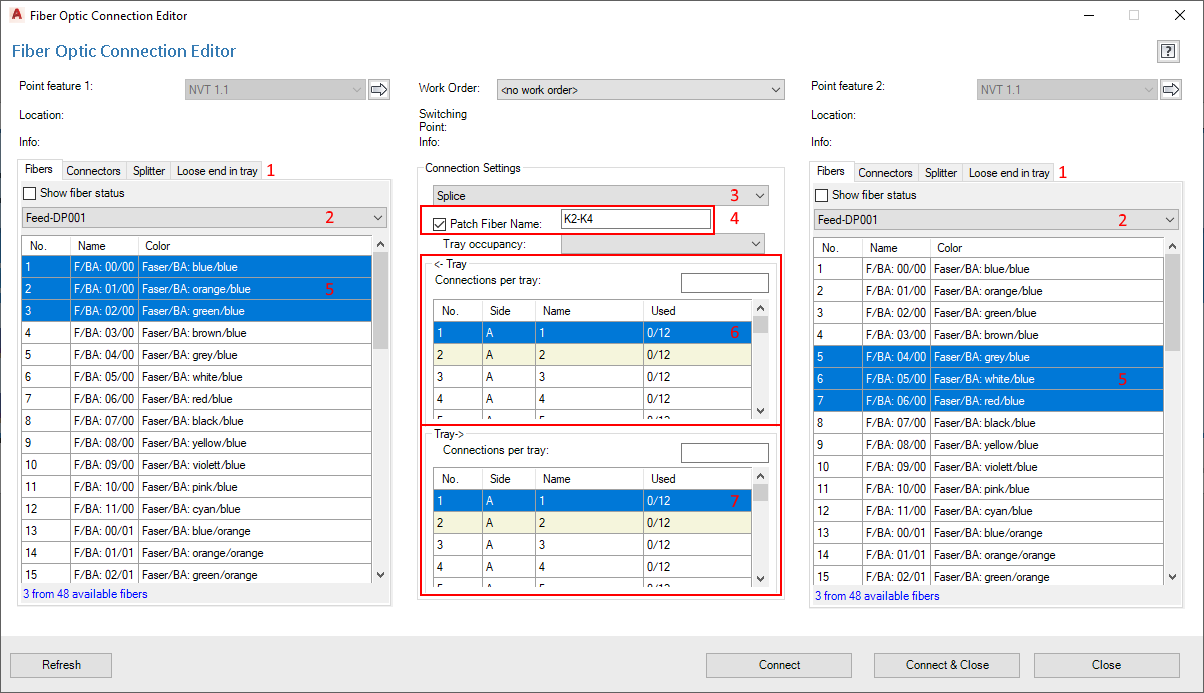The width and height of the screenshot is (1204, 693).
Task: Select left fiber row F/BA: 00/00
Action: coord(197,267)
